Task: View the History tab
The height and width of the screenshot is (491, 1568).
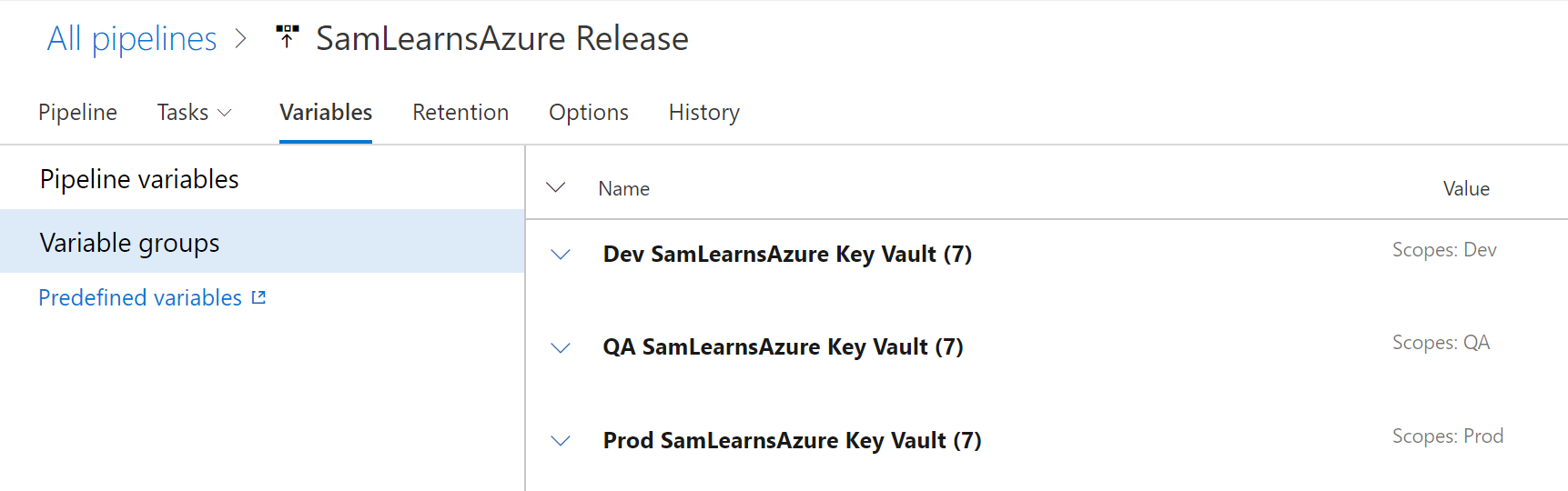Action: tap(703, 113)
